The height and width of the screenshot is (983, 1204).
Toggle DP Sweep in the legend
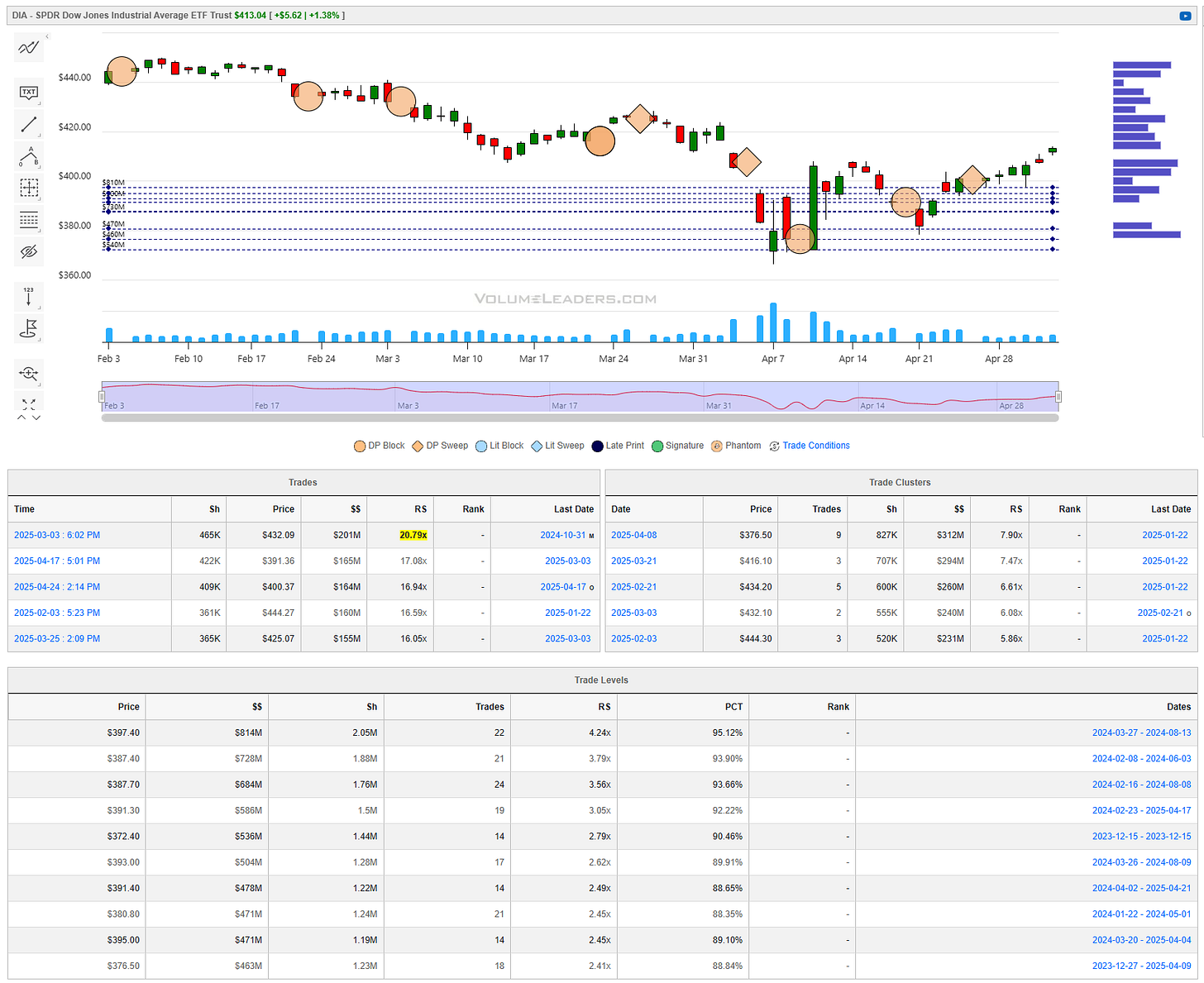(x=440, y=446)
